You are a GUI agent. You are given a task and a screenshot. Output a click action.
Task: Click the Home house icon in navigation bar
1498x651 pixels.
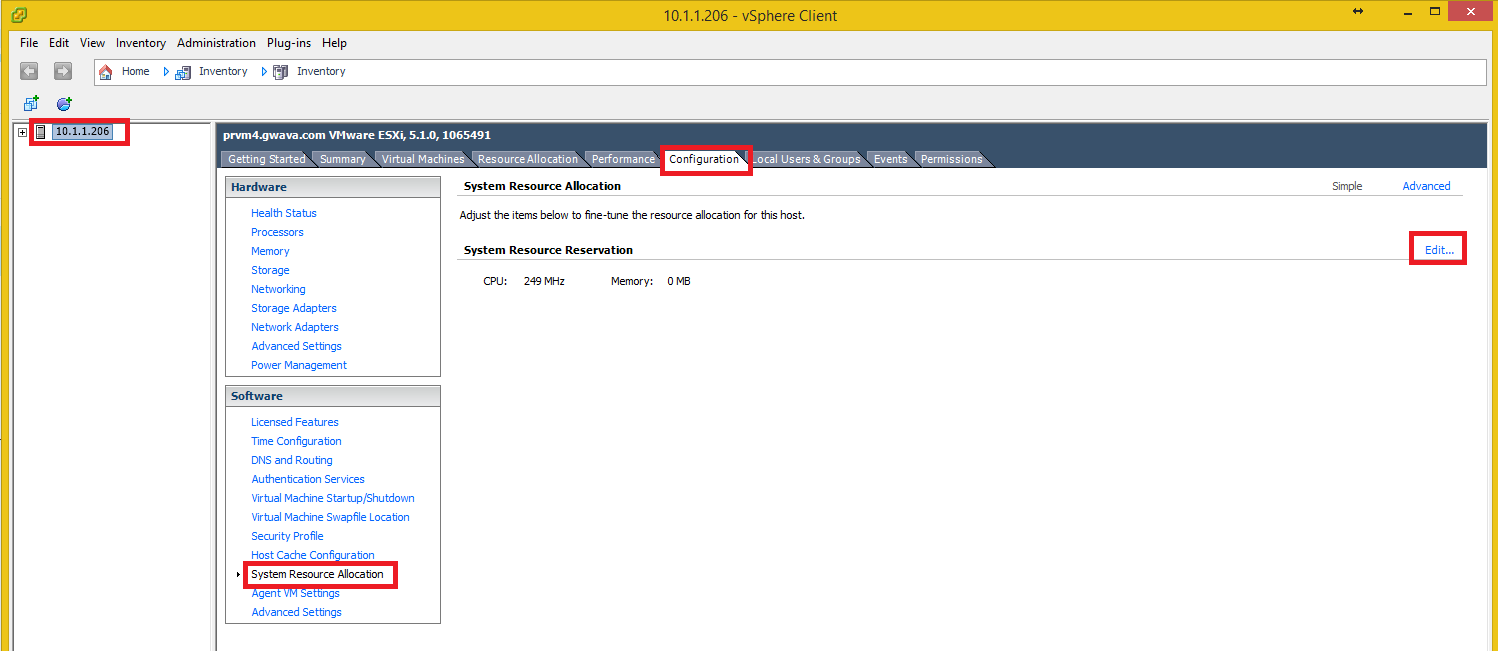click(106, 72)
